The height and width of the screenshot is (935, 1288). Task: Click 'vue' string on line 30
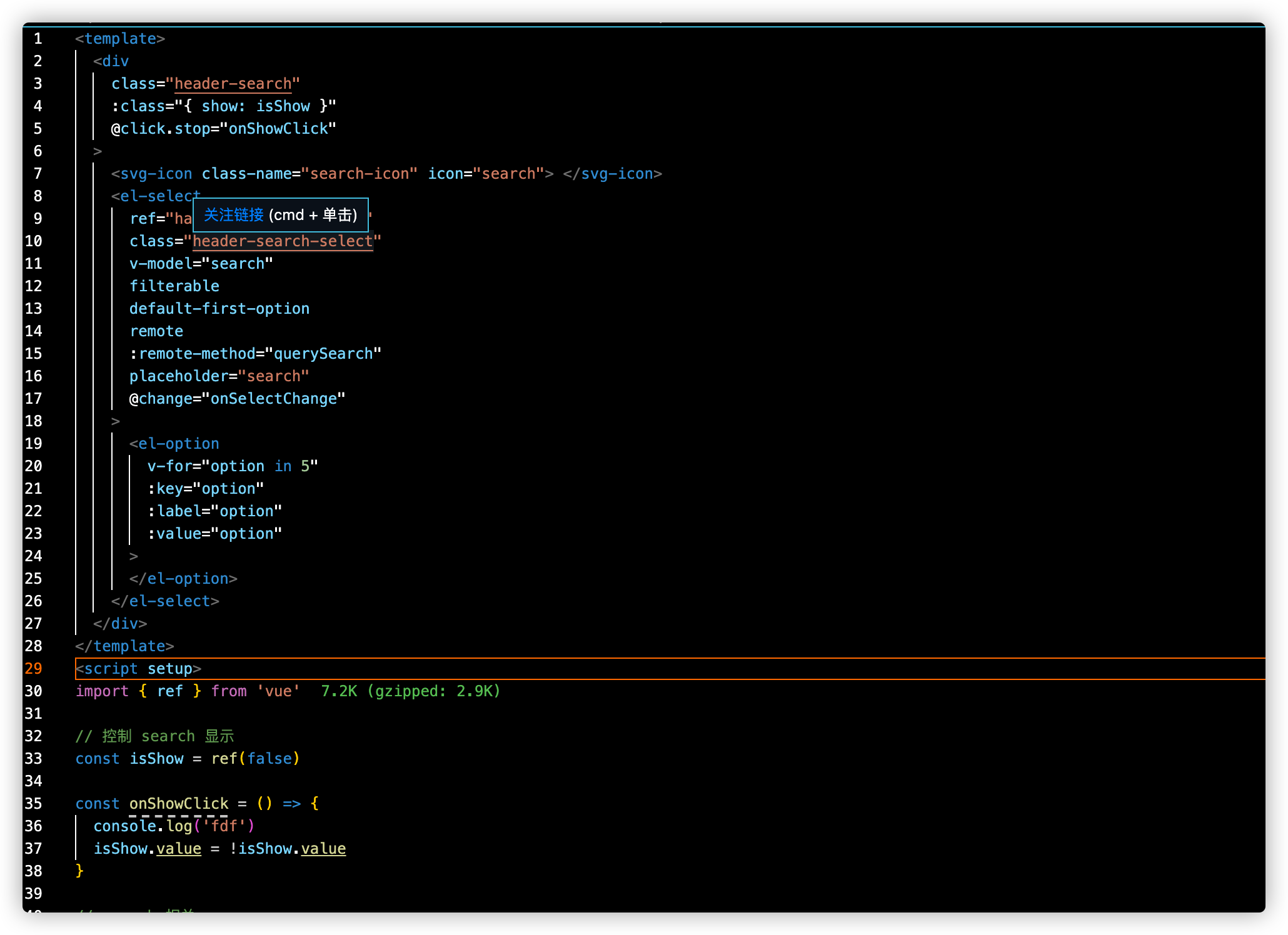click(x=278, y=691)
